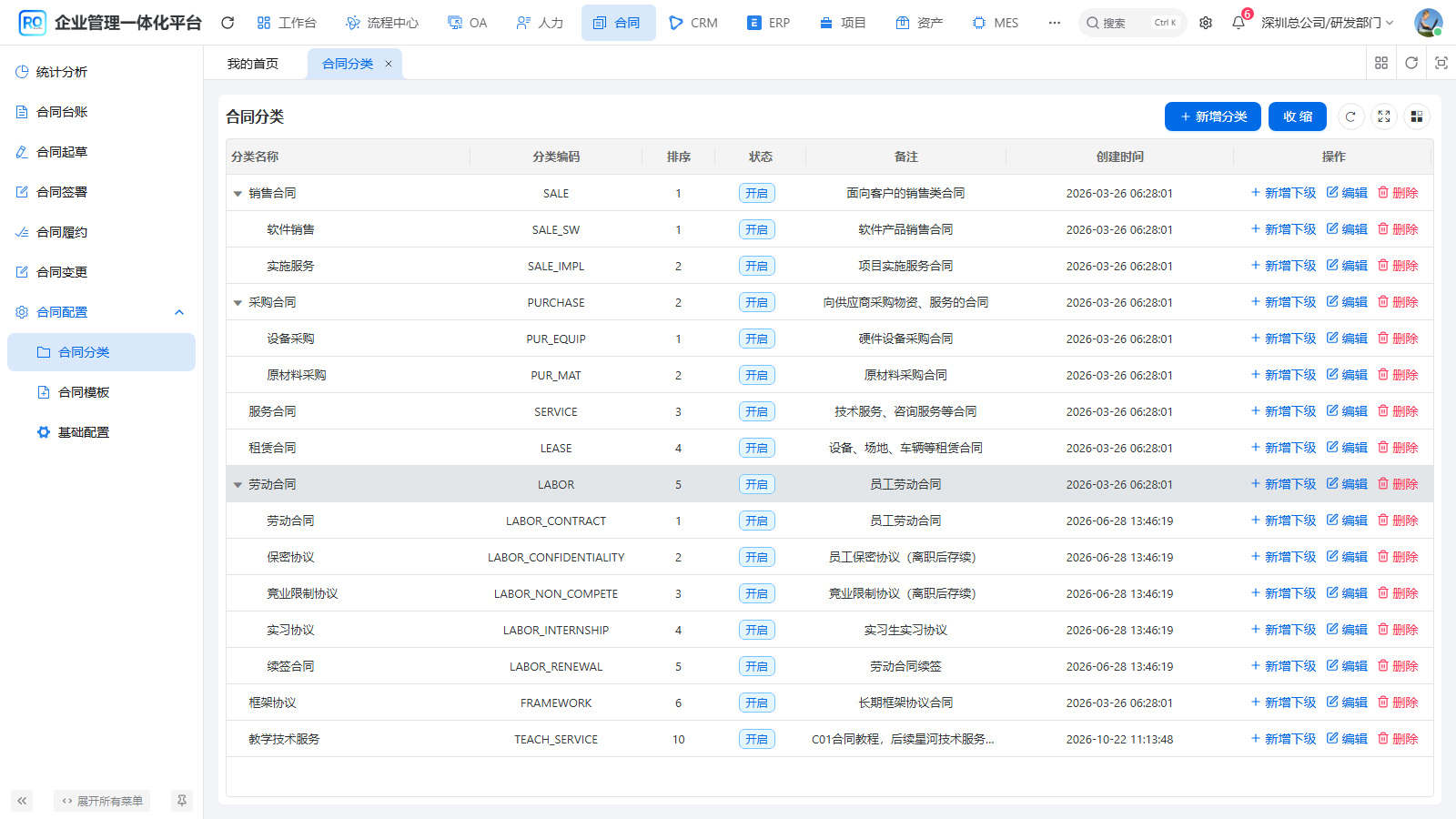Image resolution: width=1456 pixels, height=819 pixels.
Task: Refresh the current tab via tab bar icon
Action: 1411,63
